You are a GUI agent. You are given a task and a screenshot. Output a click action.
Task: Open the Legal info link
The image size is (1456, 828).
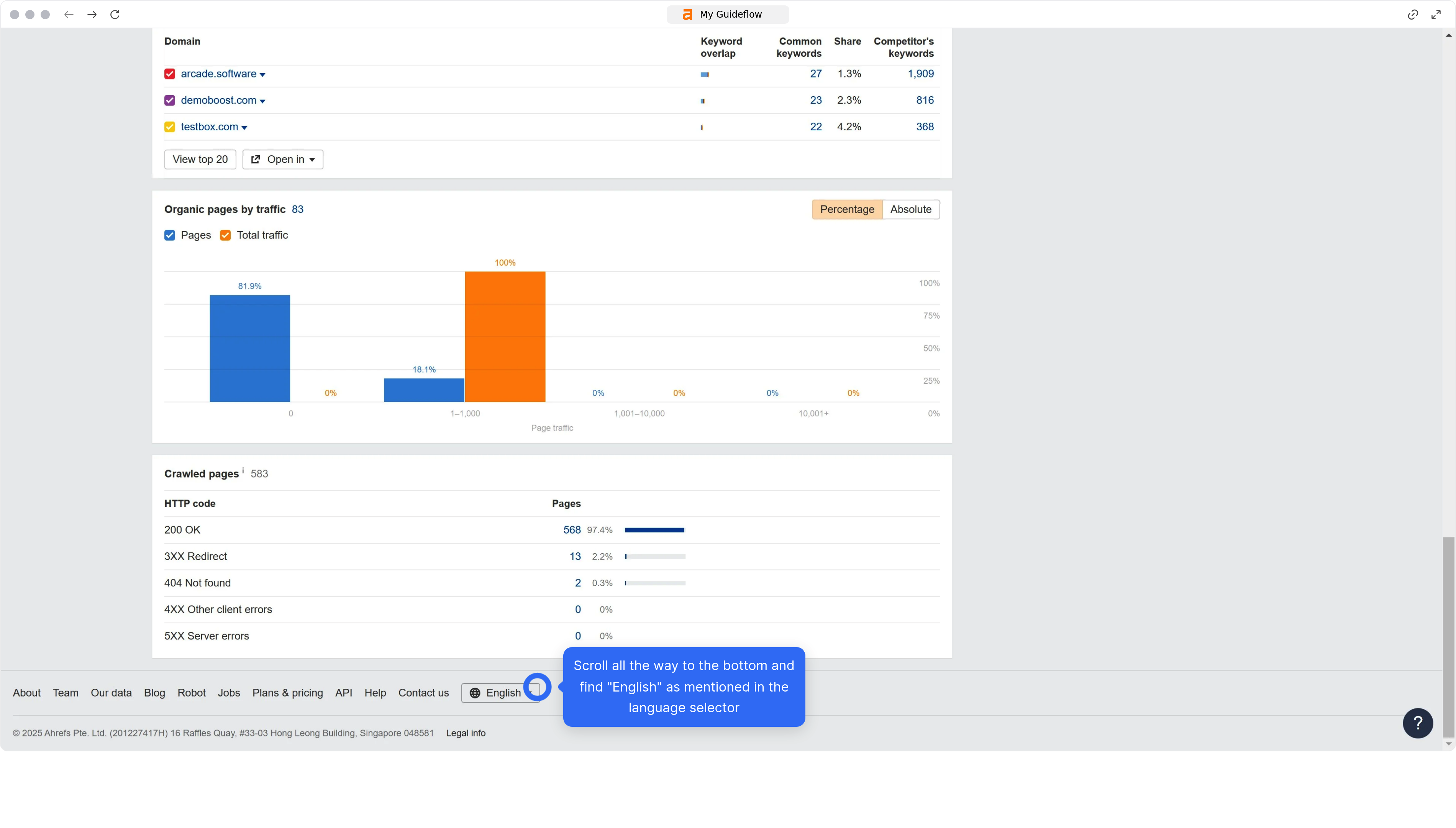(466, 733)
